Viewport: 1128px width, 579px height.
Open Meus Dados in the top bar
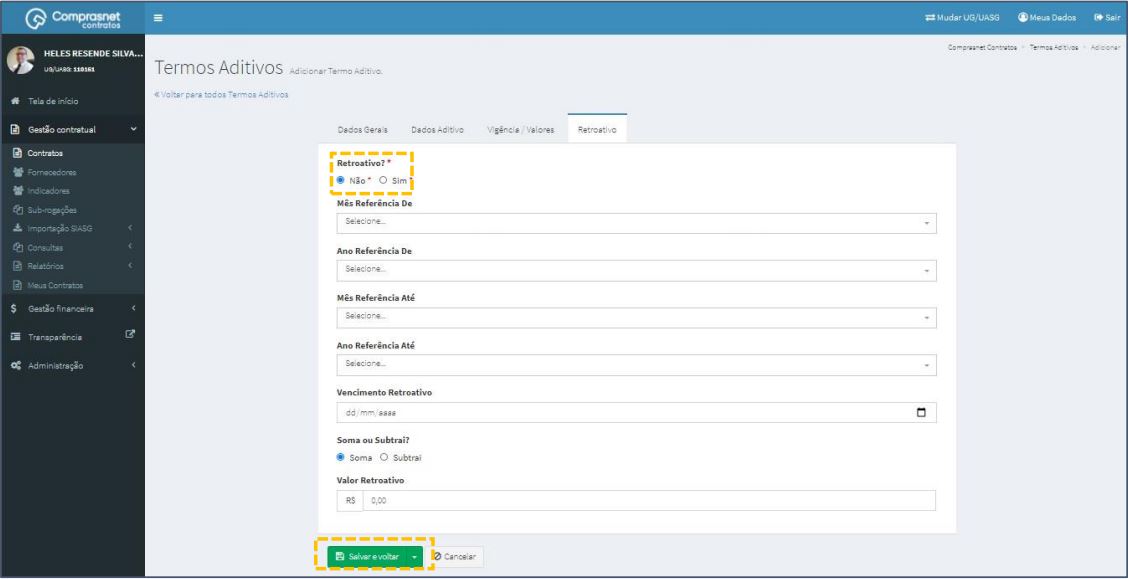click(1047, 18)
